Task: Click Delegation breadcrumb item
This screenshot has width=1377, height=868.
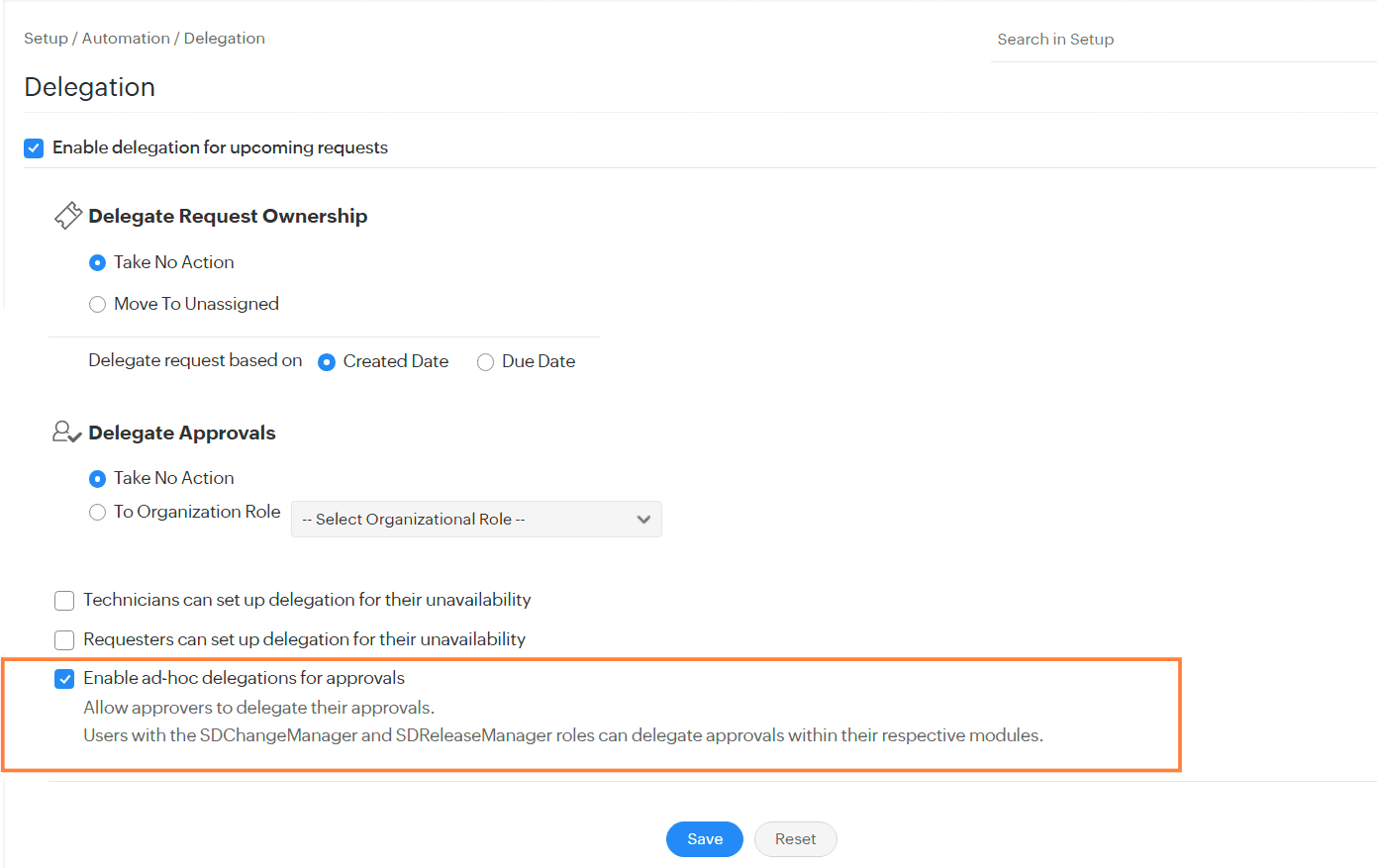Action: [x=225, y=39]
